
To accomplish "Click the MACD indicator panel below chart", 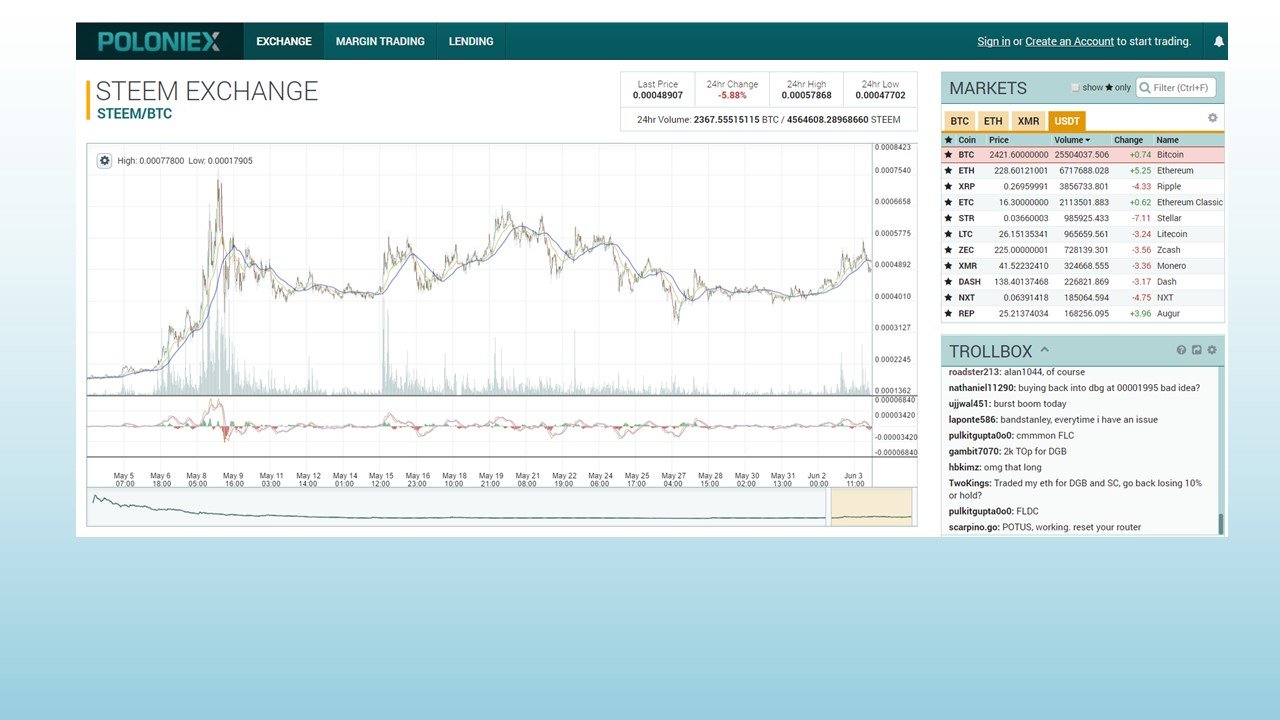I will [x=480, y=427].
